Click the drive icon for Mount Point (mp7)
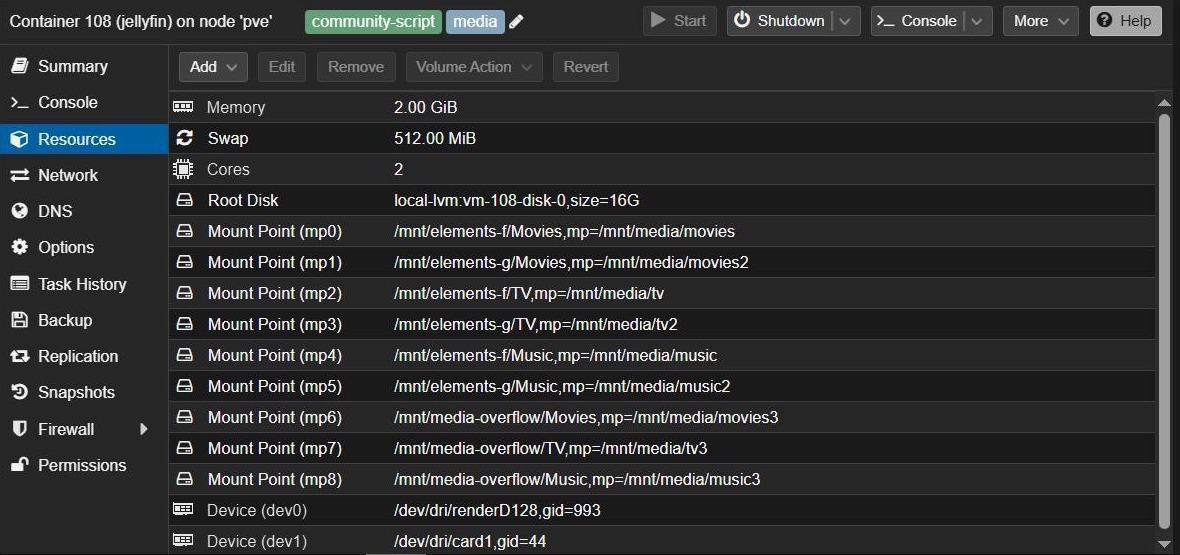This screenshot has height=555, width=1180. 184,448
